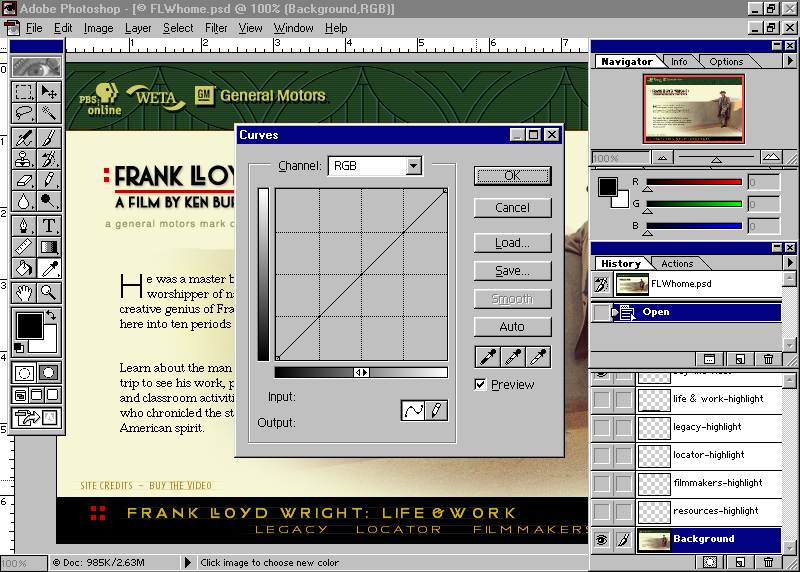Pick the Lasso tool

23,112
